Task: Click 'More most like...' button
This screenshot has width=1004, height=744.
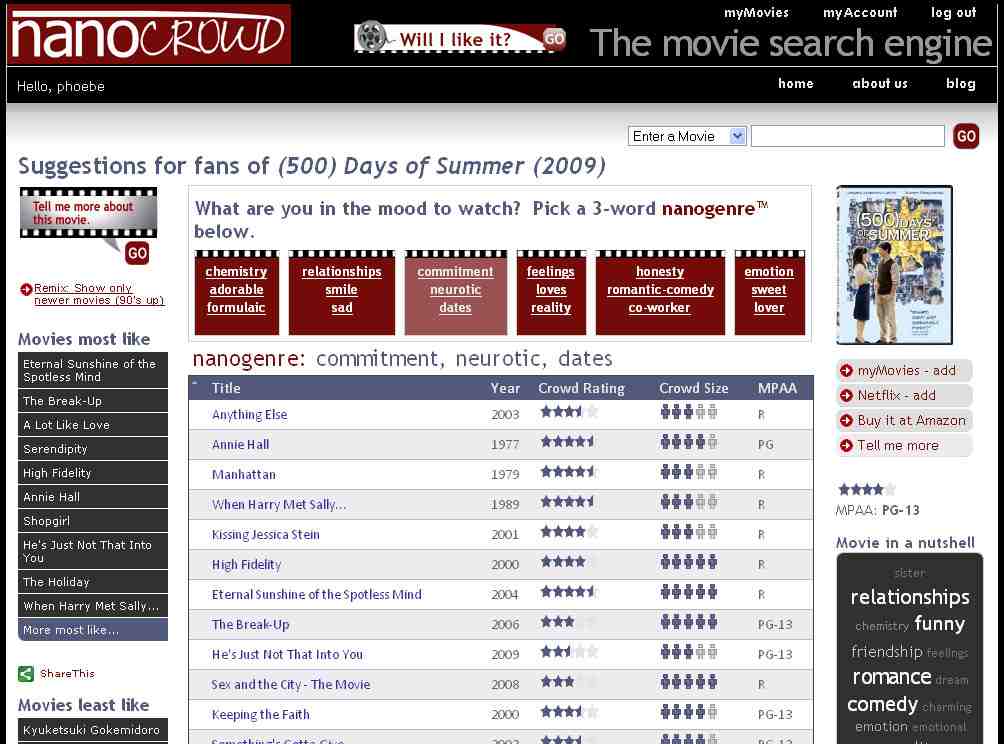Action: 93,630
